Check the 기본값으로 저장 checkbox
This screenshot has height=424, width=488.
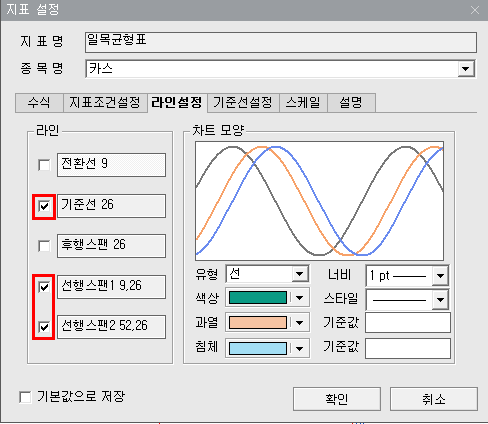pos(25,397)
